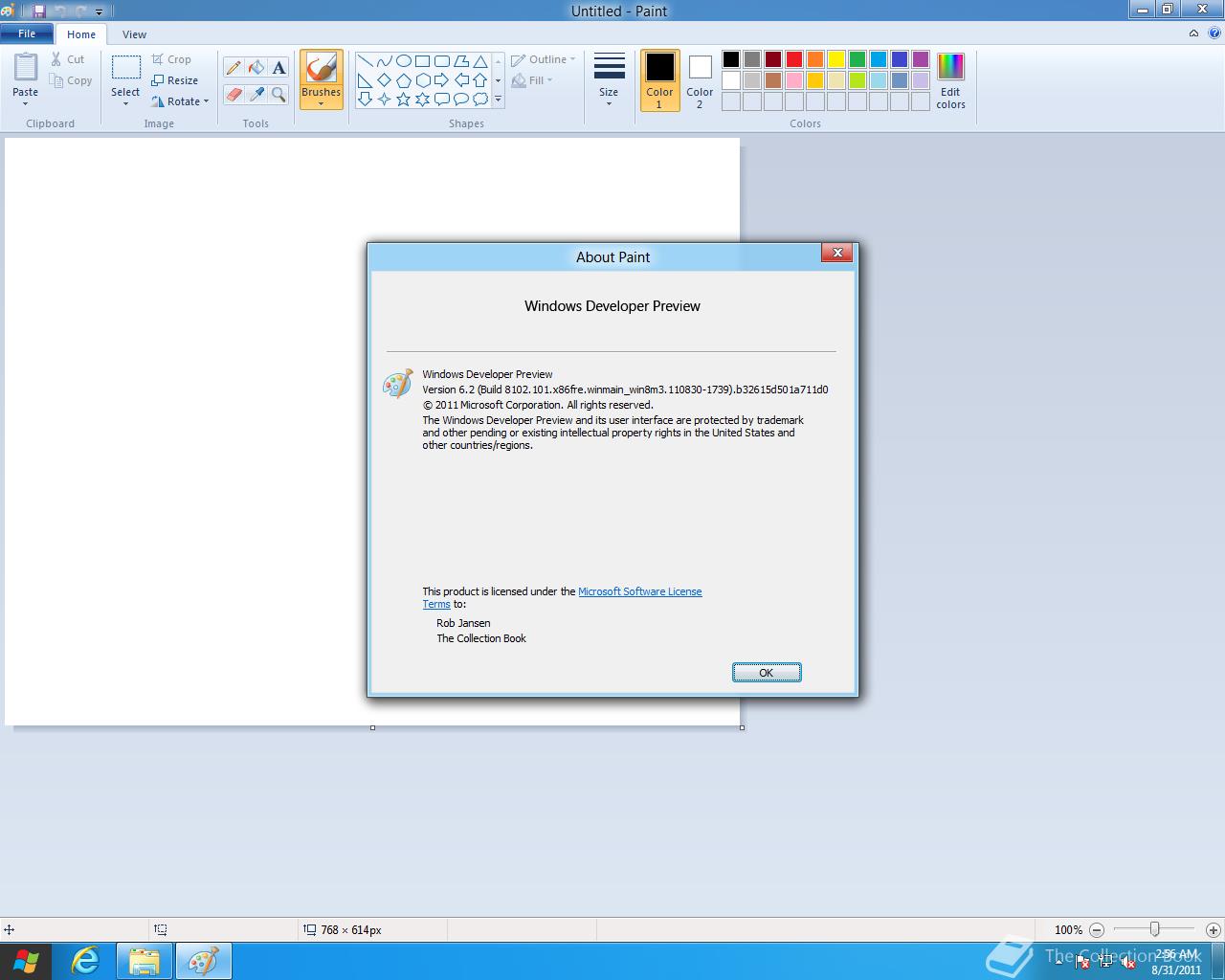Pick the red color swatch
Viewport: 1225px width, 980px height.
pos(794,59)
